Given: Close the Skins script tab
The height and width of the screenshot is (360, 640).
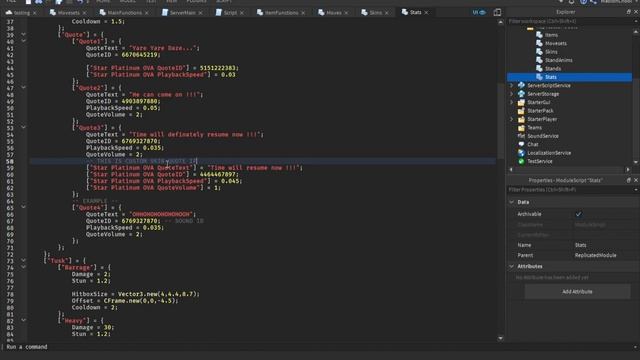Looking at the screenshot, I should tap(387, 13).
